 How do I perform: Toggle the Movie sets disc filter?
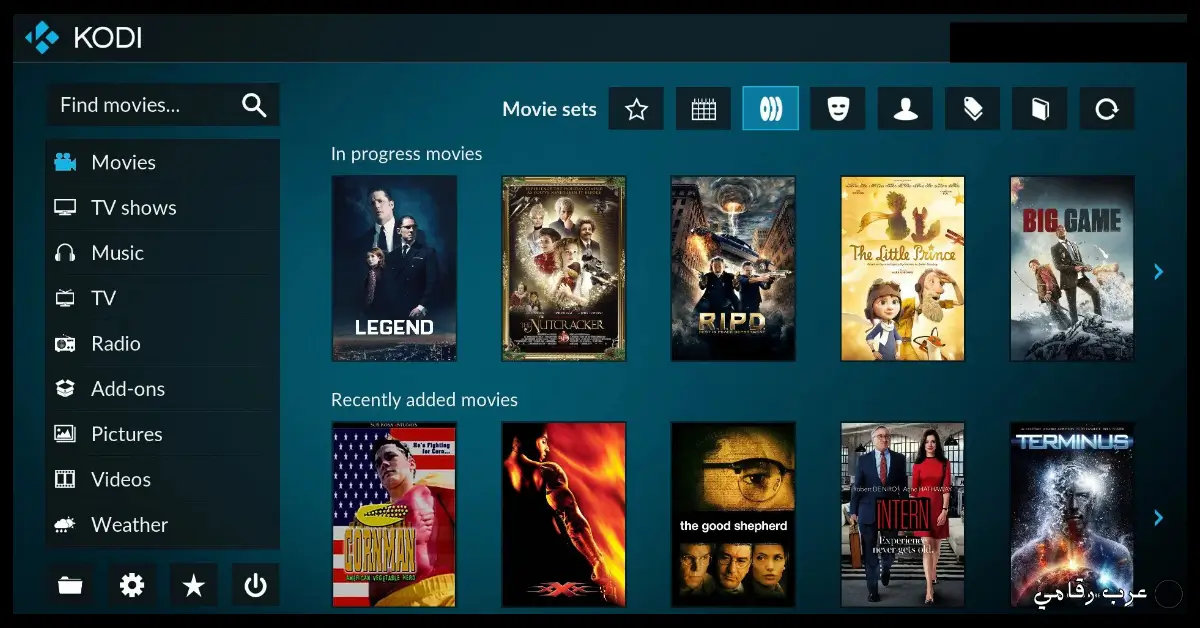[x=770, y=108]
